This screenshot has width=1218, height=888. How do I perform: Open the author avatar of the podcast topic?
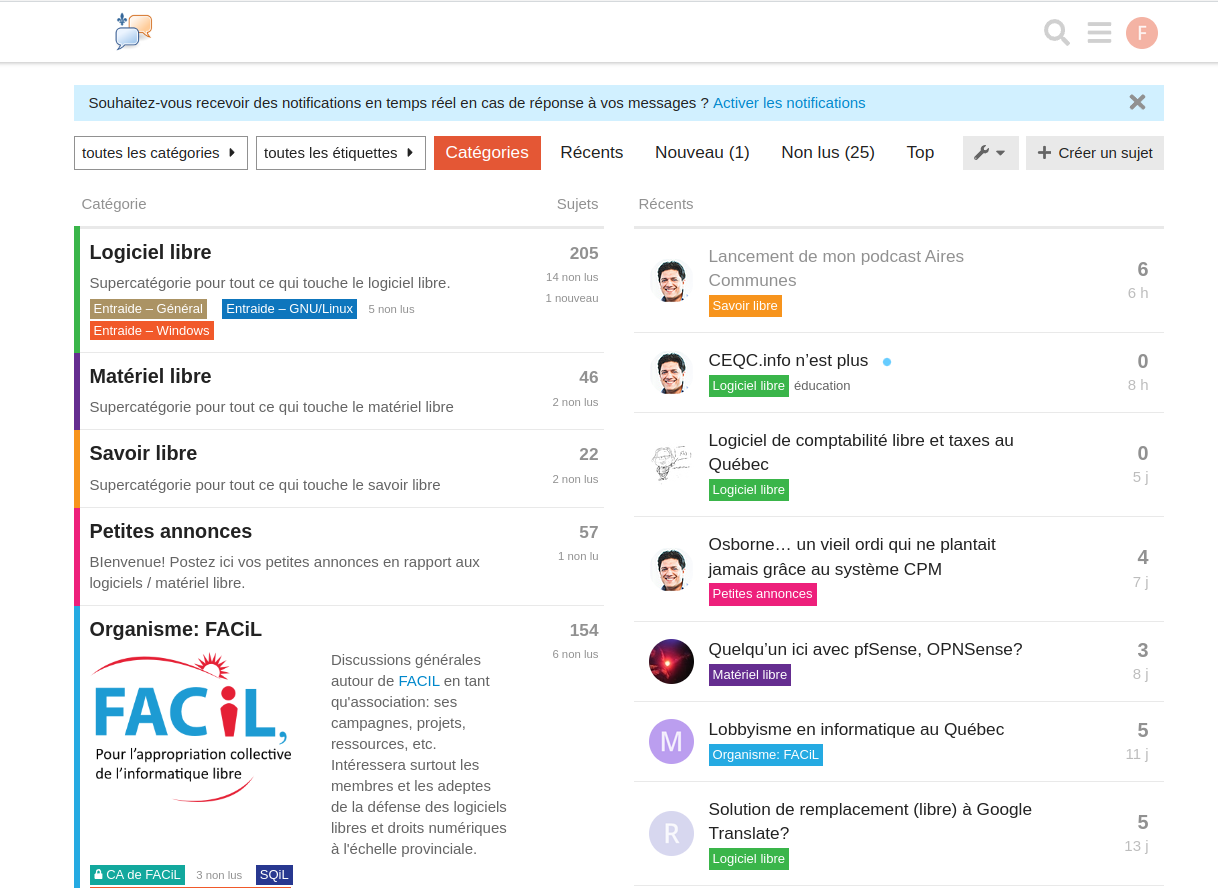(671, 281)
